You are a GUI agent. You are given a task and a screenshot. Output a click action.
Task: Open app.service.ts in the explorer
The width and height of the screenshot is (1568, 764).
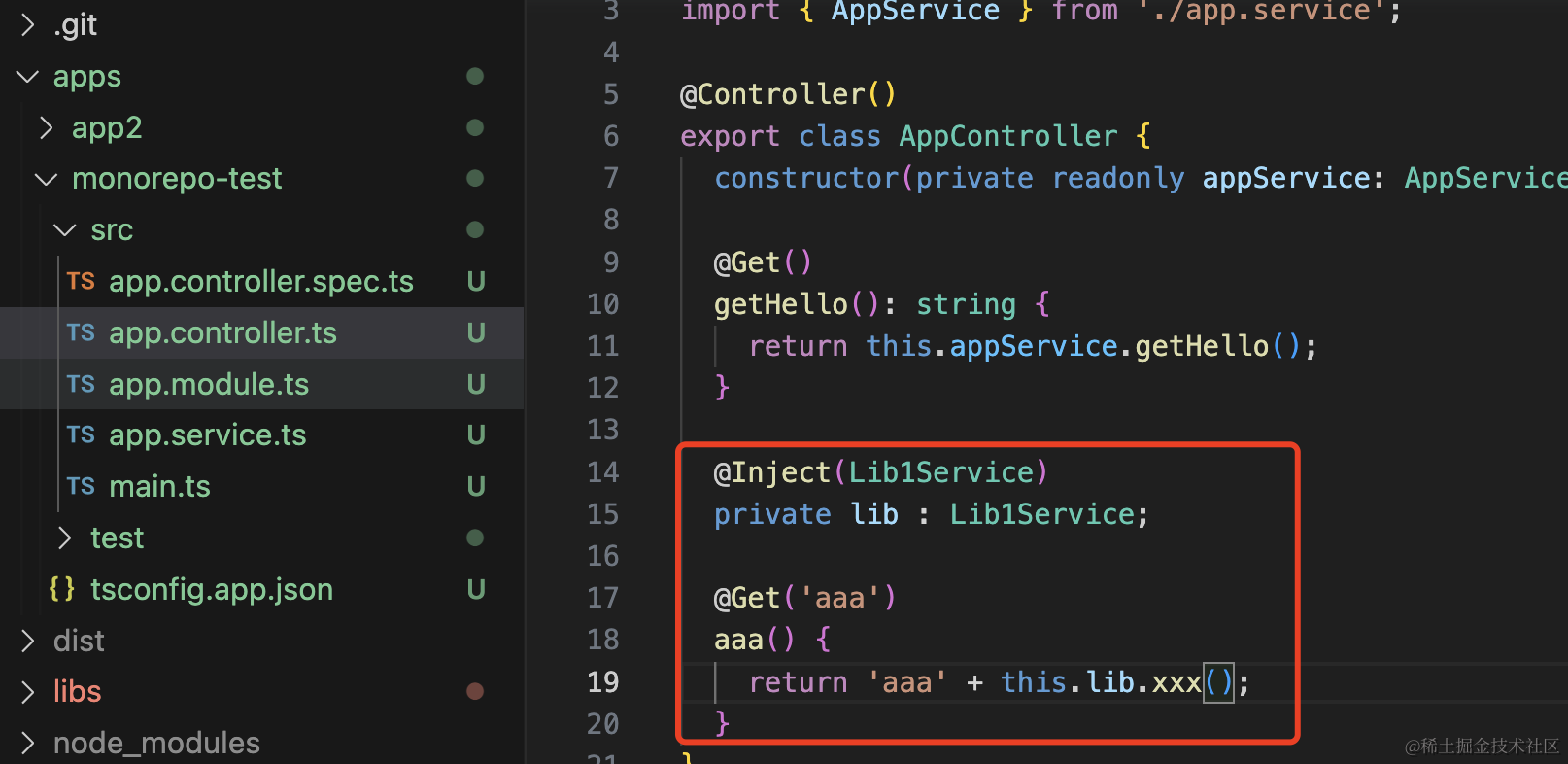point(207,435)
